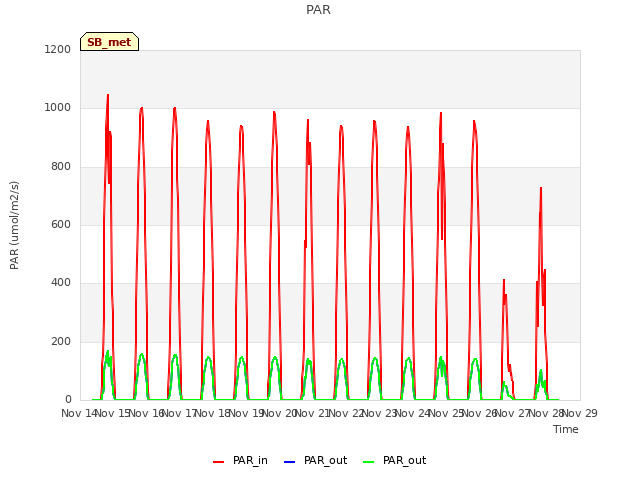Click the 1200 y-axis tick label

tap(58, 49)
